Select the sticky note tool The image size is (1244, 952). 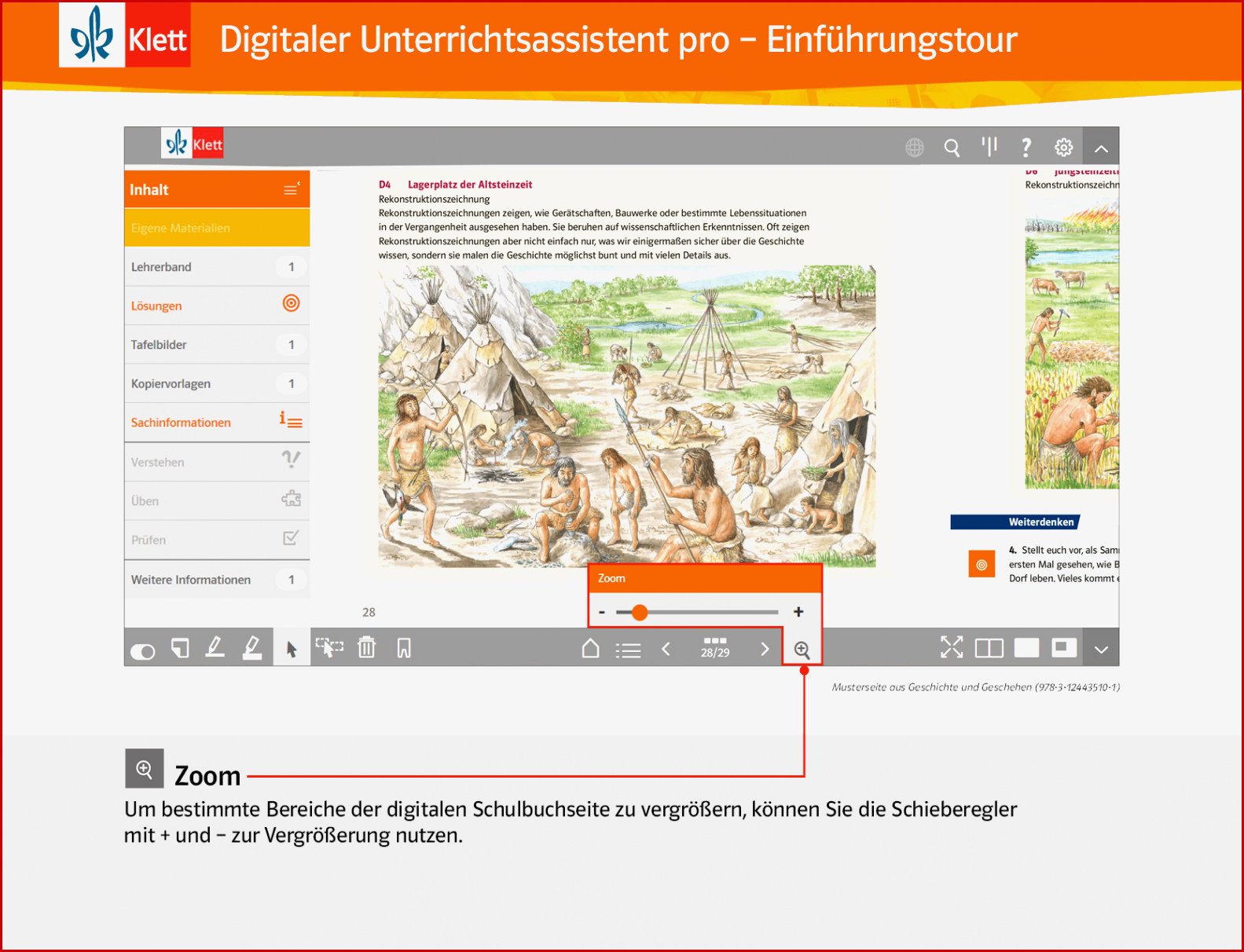tap(181, 648)
